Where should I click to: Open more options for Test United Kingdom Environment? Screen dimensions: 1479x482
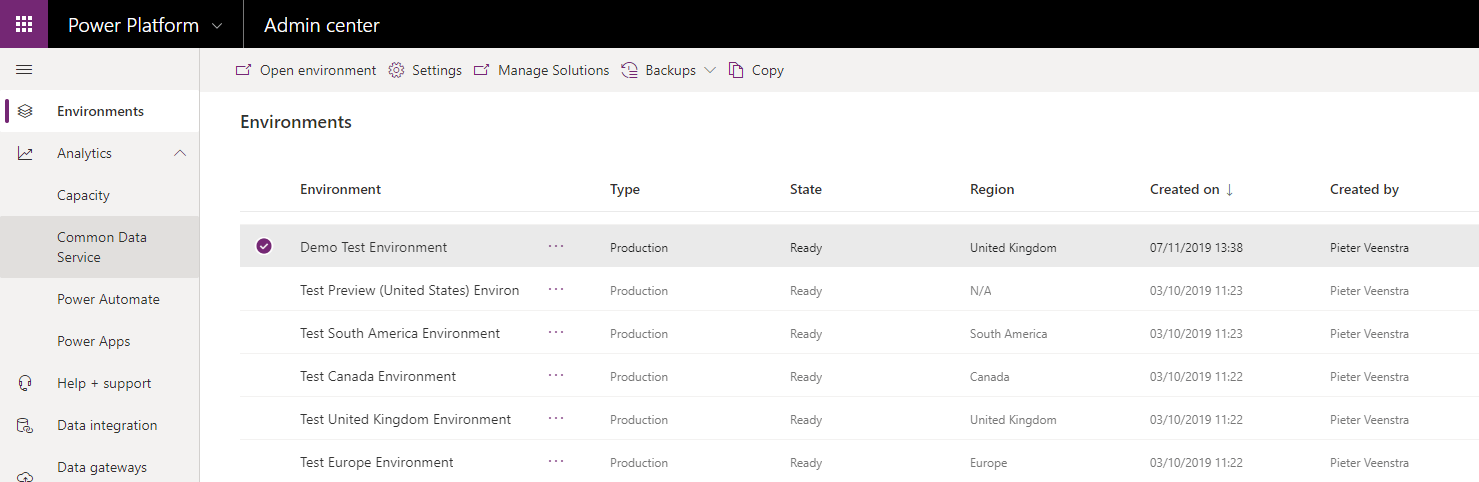pos(556,418)
